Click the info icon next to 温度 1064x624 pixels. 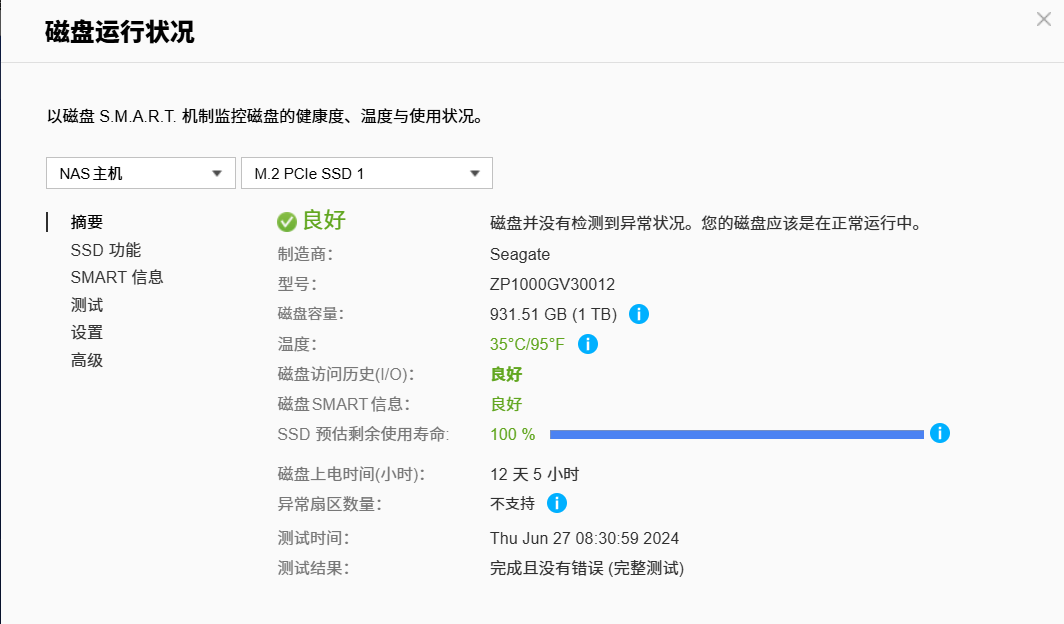pyautogui.click(x=588, y=343)
